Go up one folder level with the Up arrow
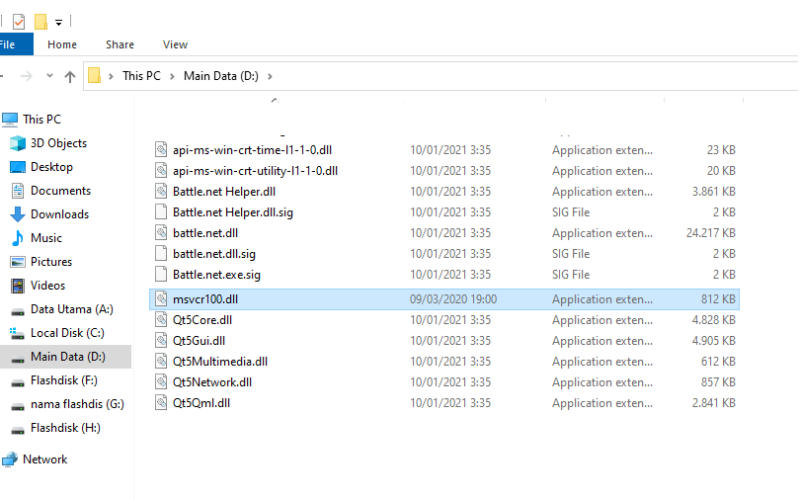This screenshot has height=500, width=800. 70,77
